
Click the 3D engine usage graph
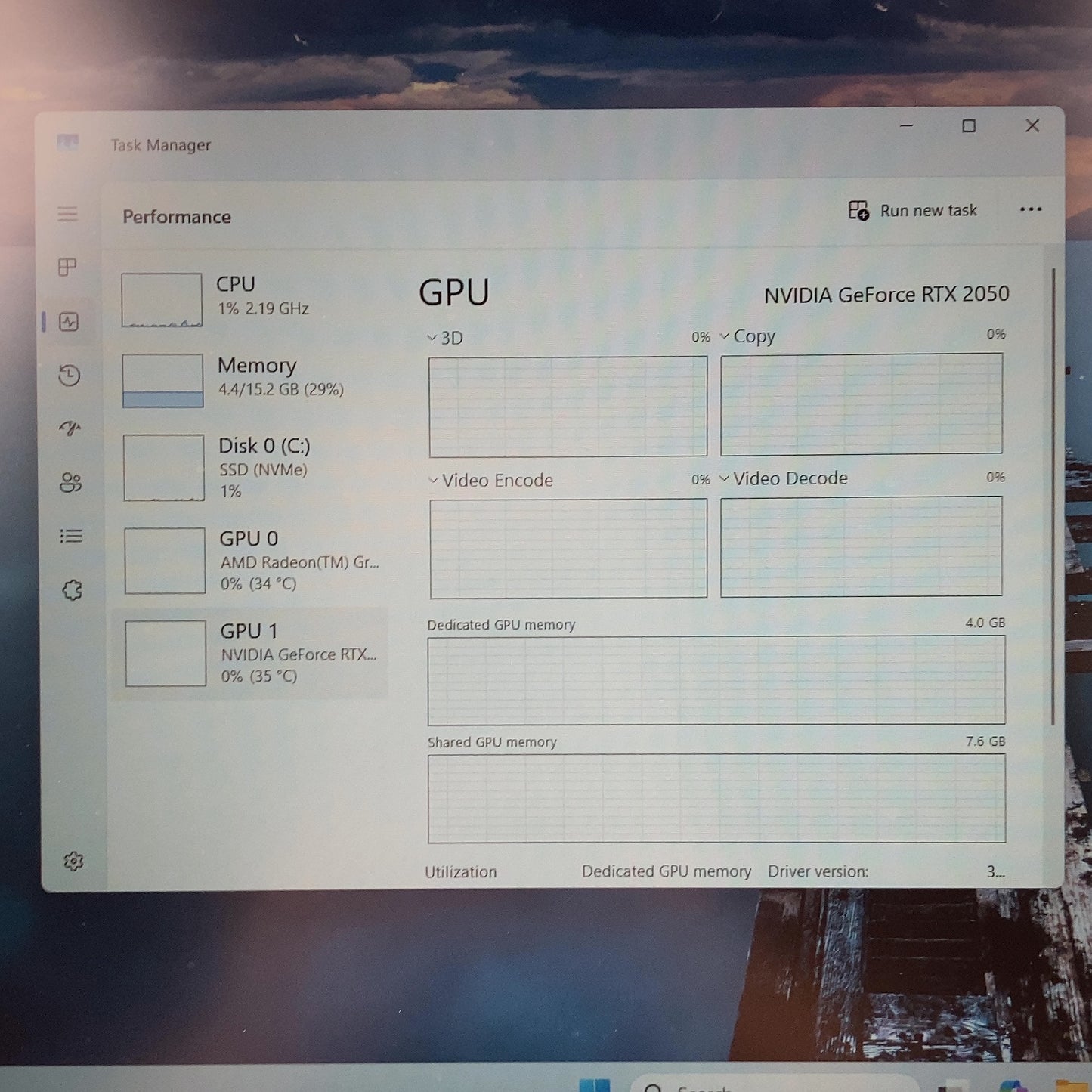pos(568,407)
